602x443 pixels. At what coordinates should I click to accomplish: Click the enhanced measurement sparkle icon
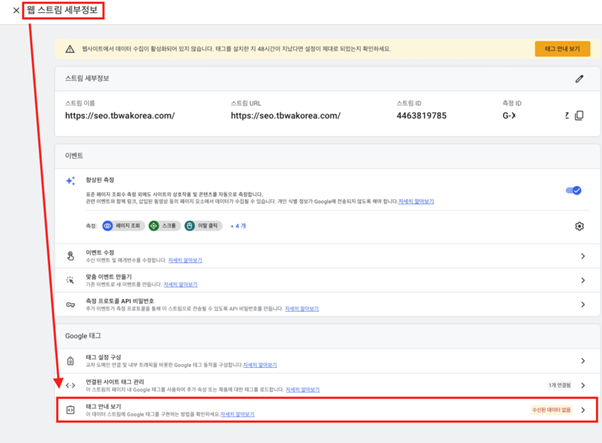tap(70, 181)
